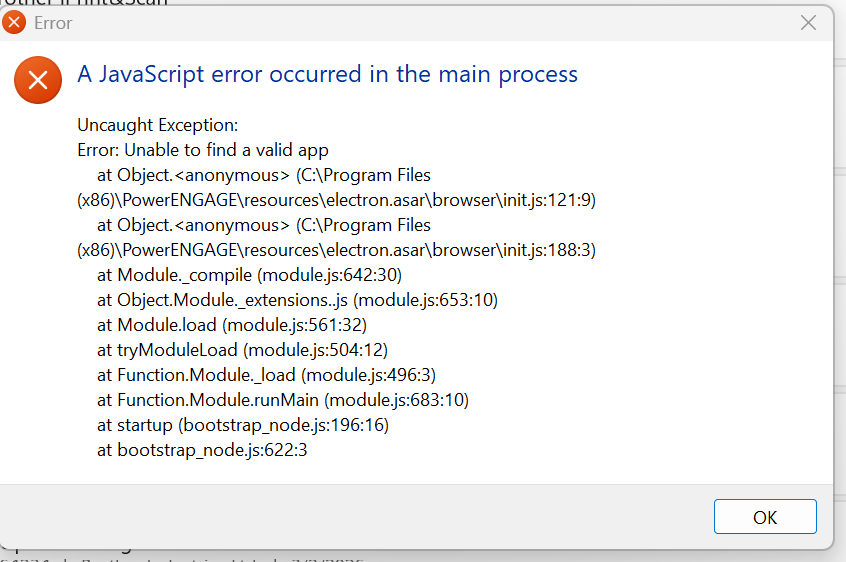Click the init.js:121:9 path line
Viewport: 846px width, 562px height.
click(336, 200)
